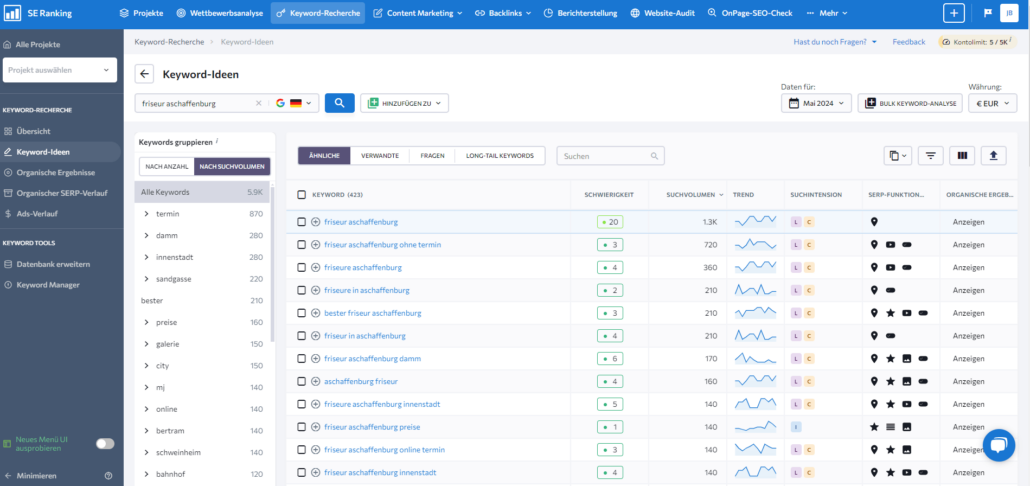1030x486 pixels.
Task: Open the Feedback link
Action: point(908,42)
